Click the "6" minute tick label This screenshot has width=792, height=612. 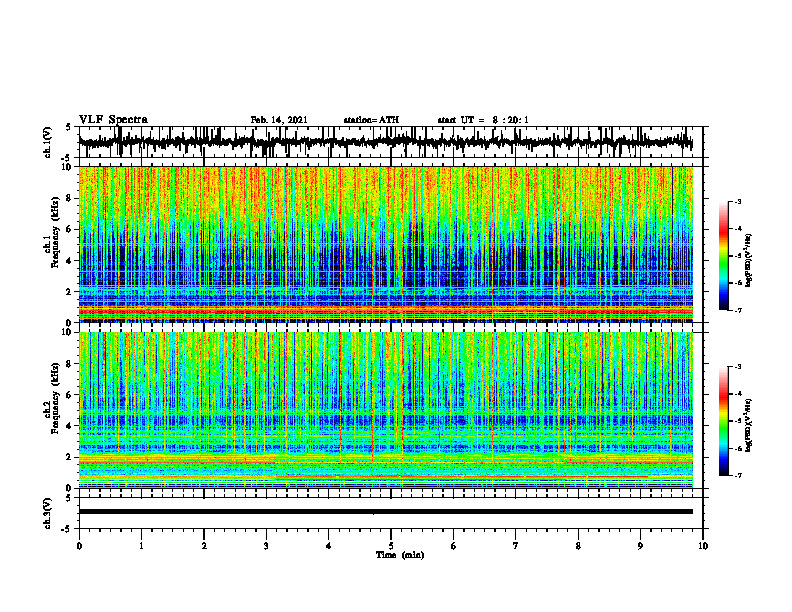454,546
